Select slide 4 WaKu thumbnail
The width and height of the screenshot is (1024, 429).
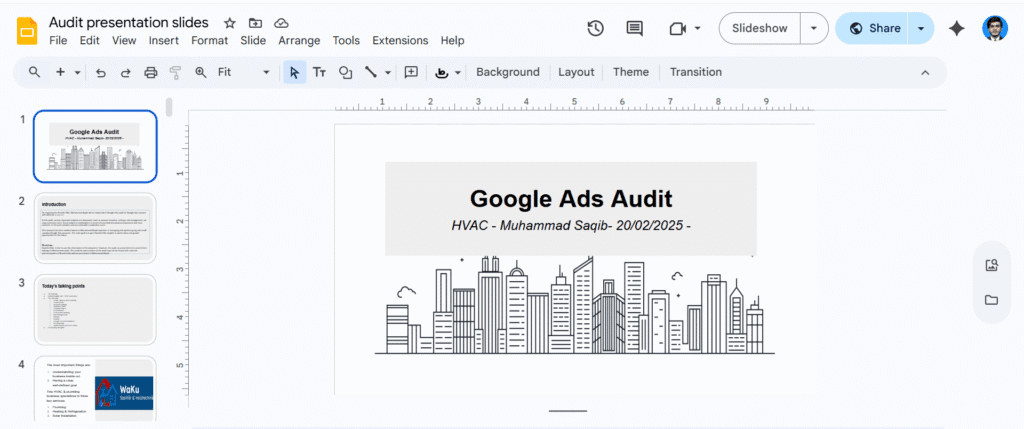click(95, 390)
